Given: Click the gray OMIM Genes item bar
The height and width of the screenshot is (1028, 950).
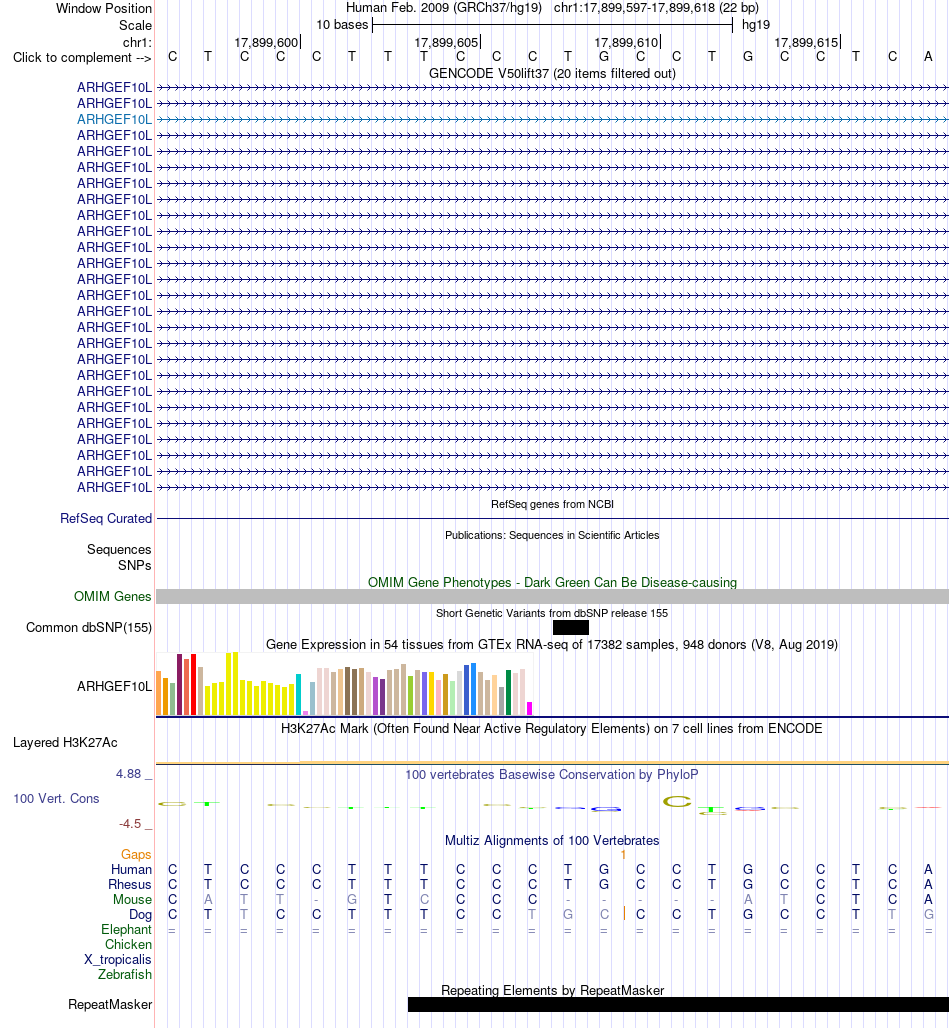Looking at the screenshot, I should [552, 597].
